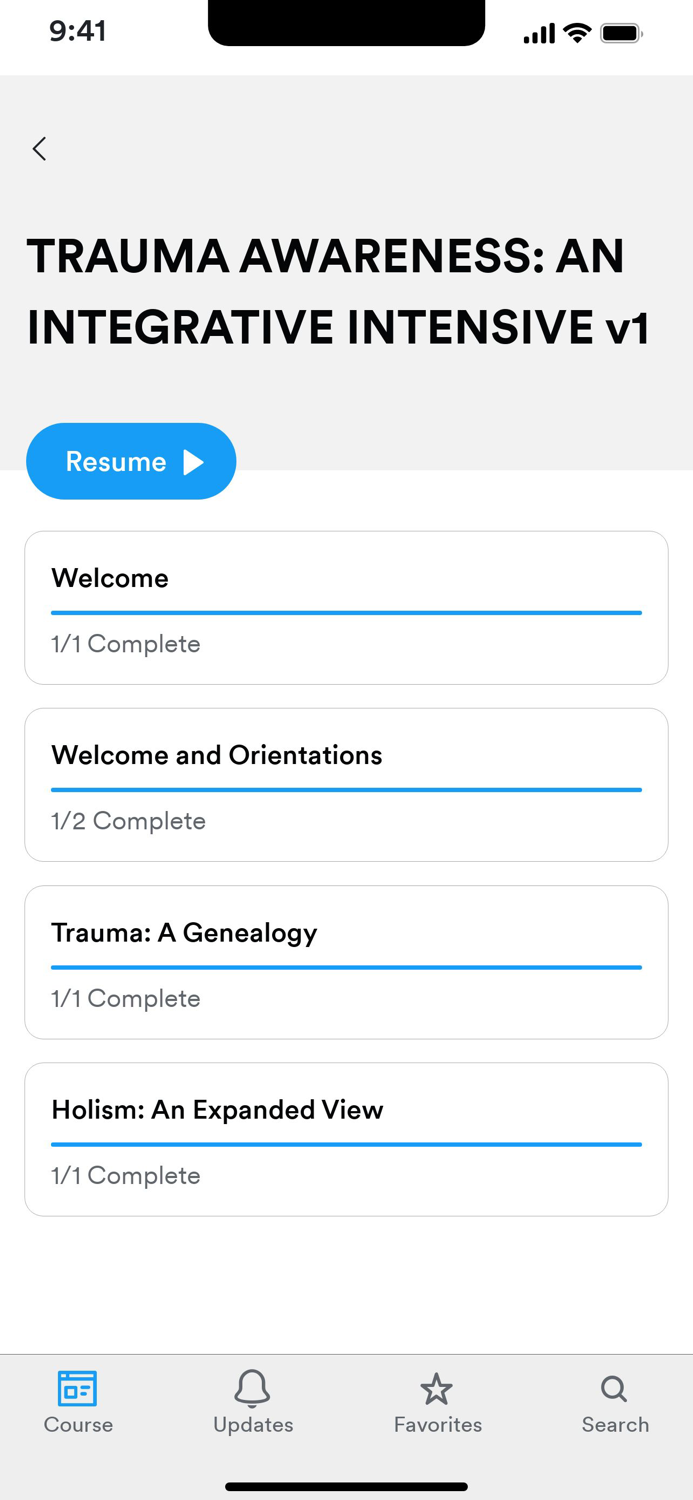Image resolution: width=693 pixels, height=1500 pixels.
Task: Open the Trauma: A Genealogy section
Action: (346, 961)
